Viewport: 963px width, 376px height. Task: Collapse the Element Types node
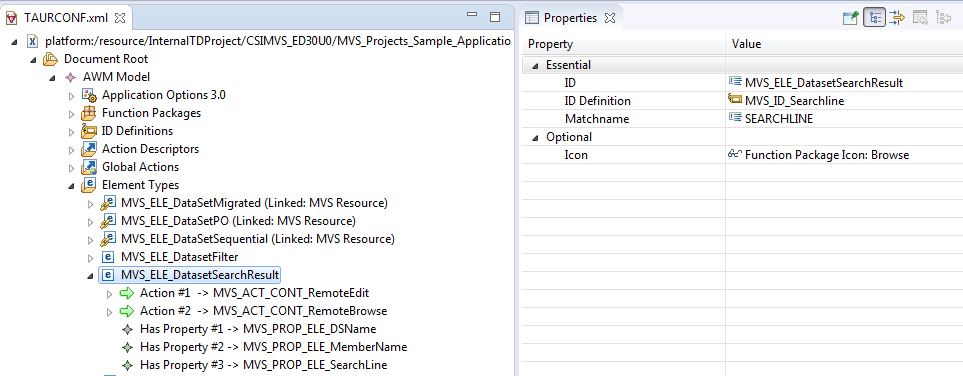[x=71, y=185]
